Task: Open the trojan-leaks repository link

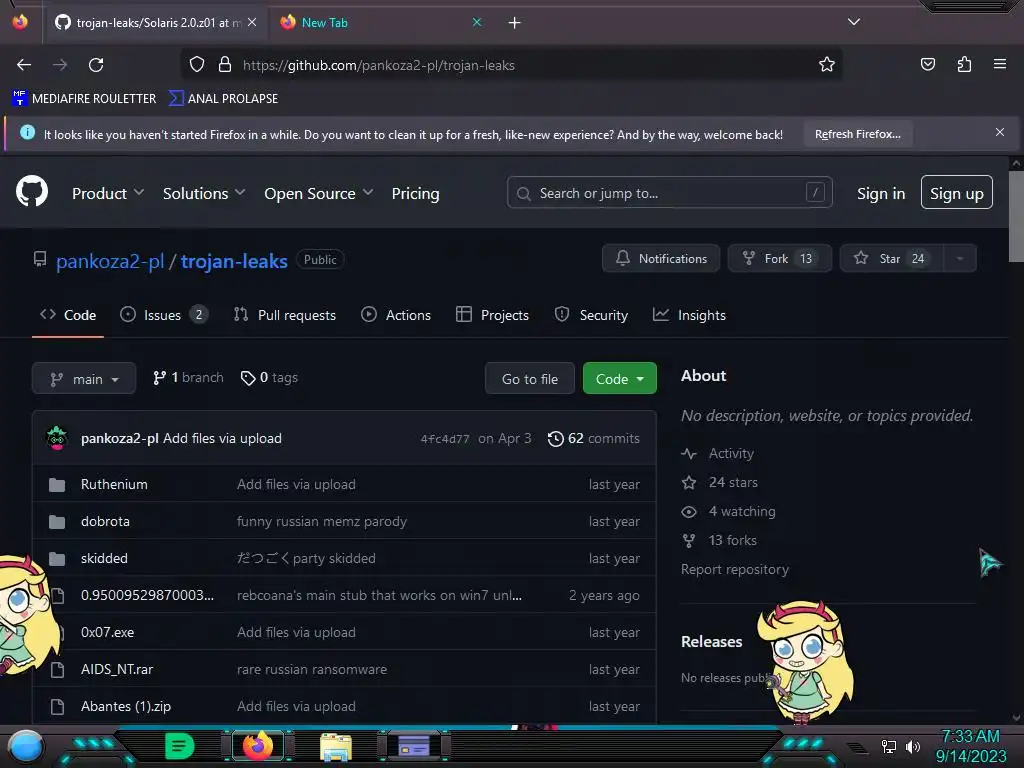Action: tap(234, 261)
